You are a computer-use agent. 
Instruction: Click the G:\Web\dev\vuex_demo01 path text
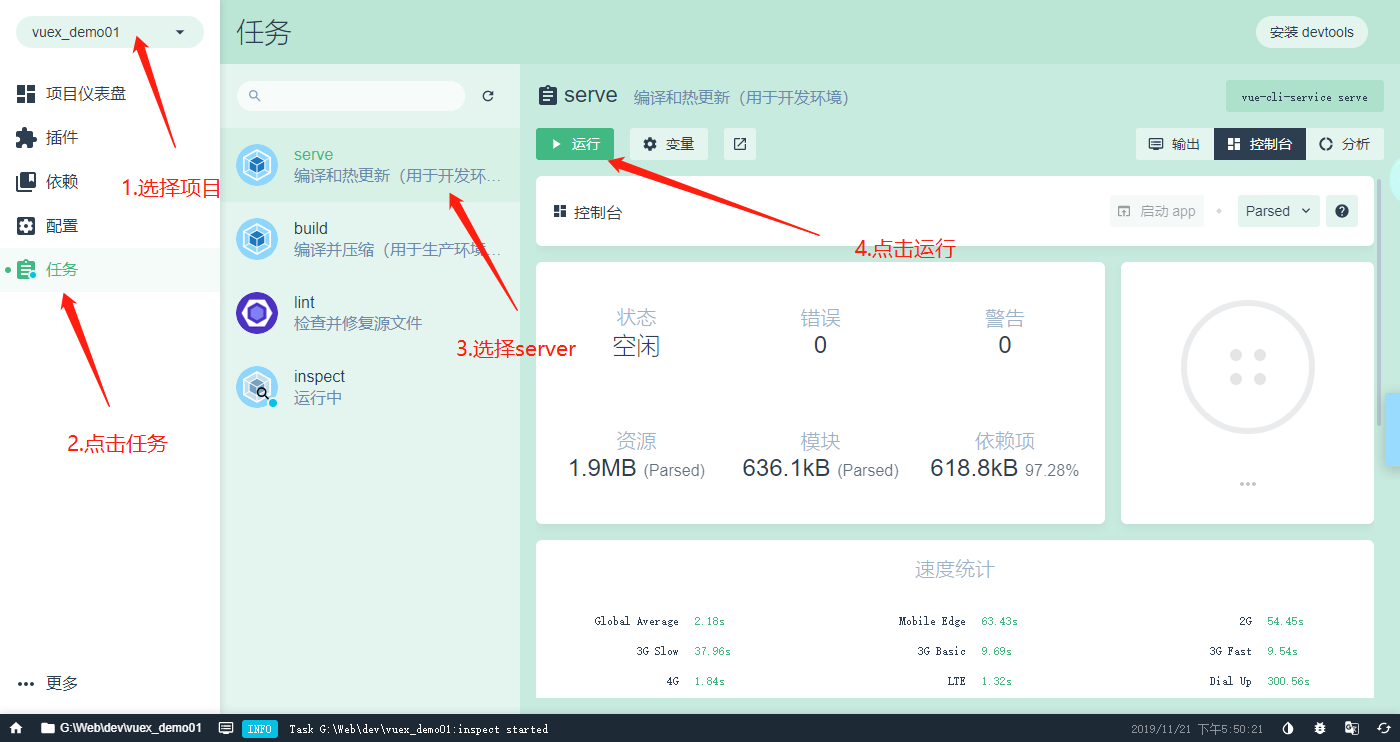click(131, 728)
